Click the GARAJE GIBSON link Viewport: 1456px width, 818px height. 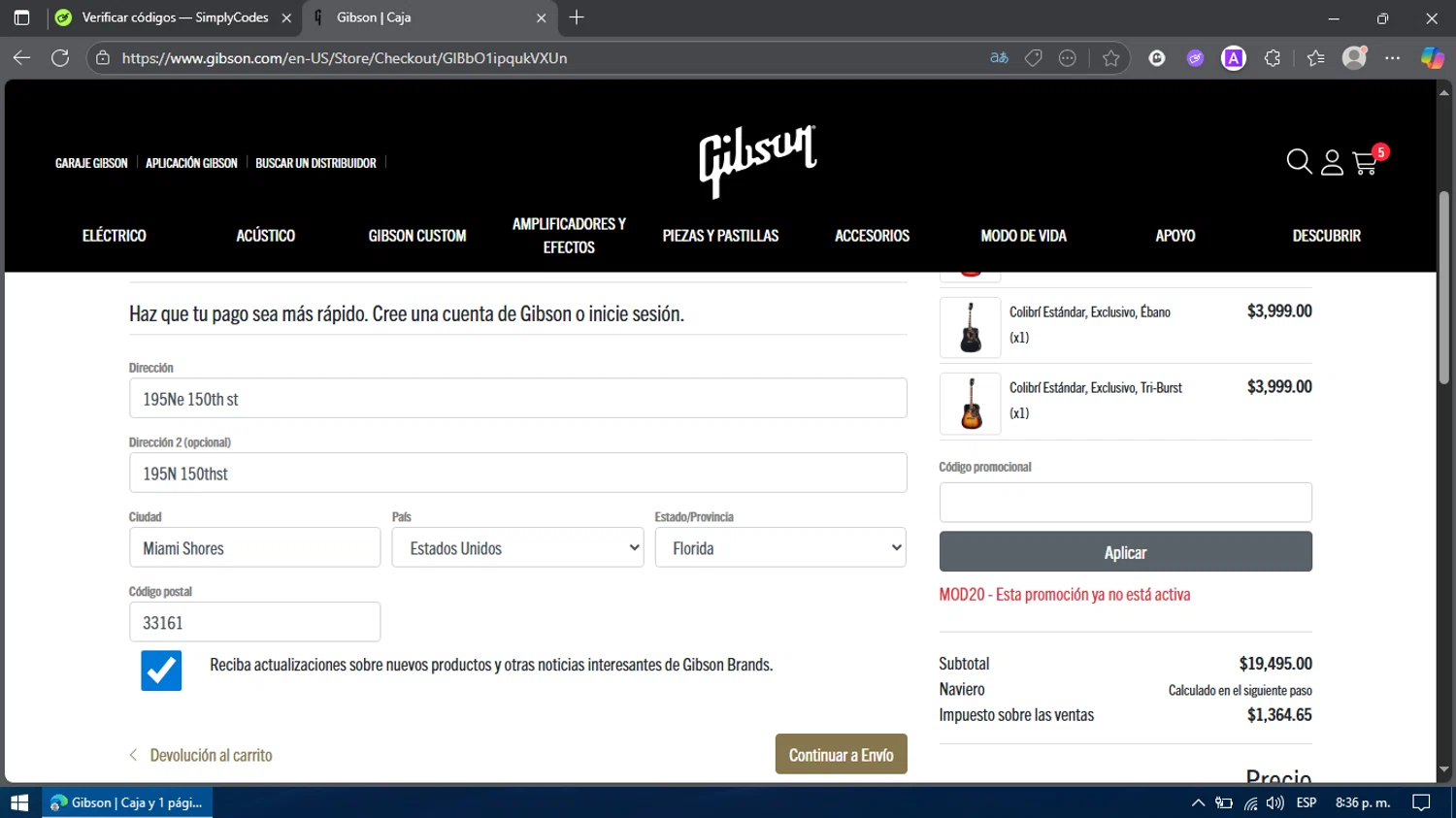click(91, 163)
